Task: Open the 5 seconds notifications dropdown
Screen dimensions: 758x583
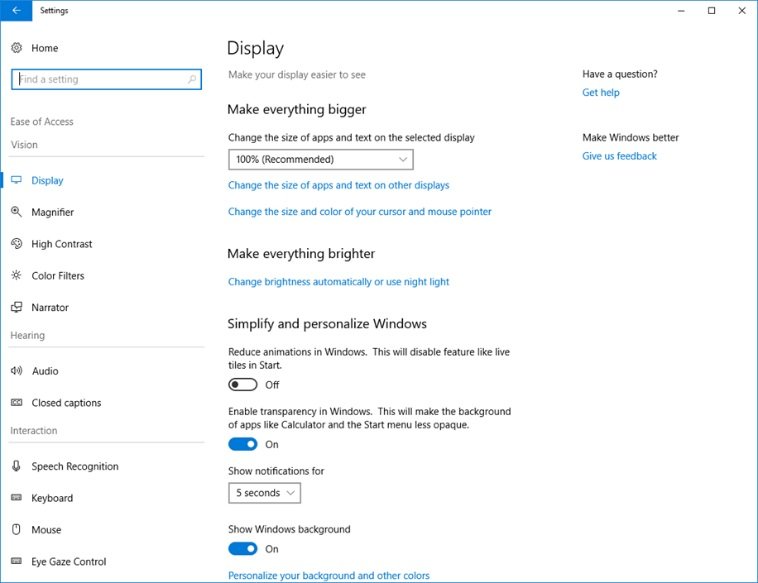Action: tap(264, 493)
